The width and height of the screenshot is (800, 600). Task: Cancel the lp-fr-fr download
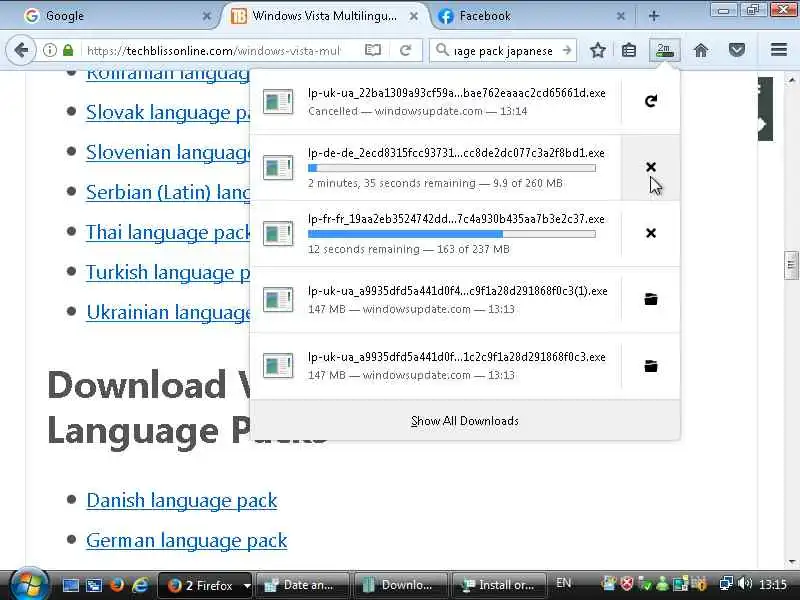point(651,233)
